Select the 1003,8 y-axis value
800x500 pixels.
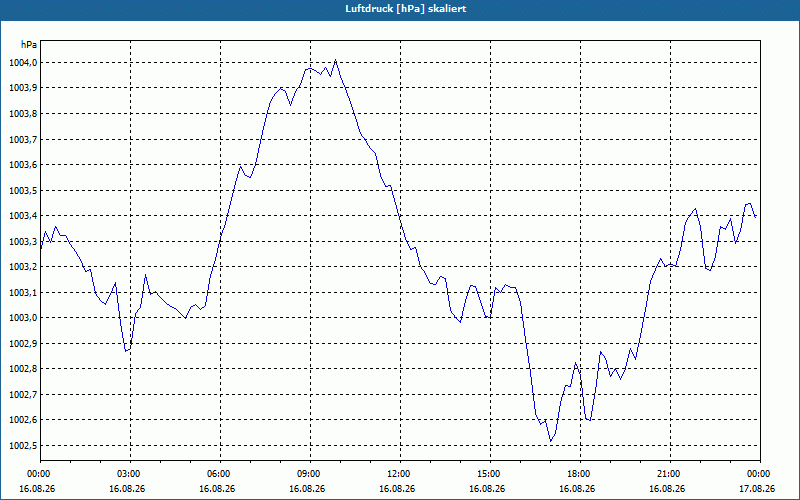coord(23,114)
